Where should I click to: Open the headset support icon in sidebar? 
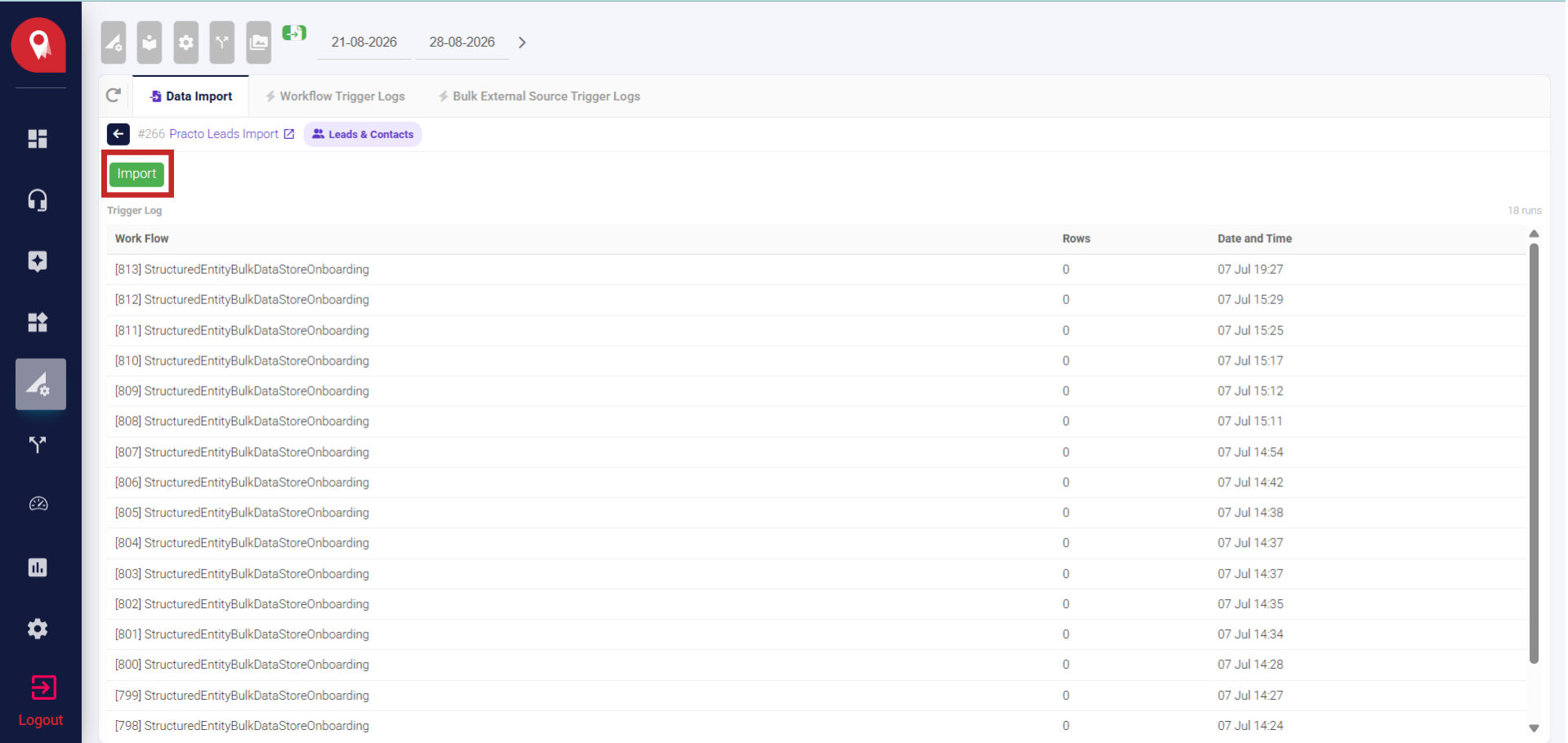point(38,200)
